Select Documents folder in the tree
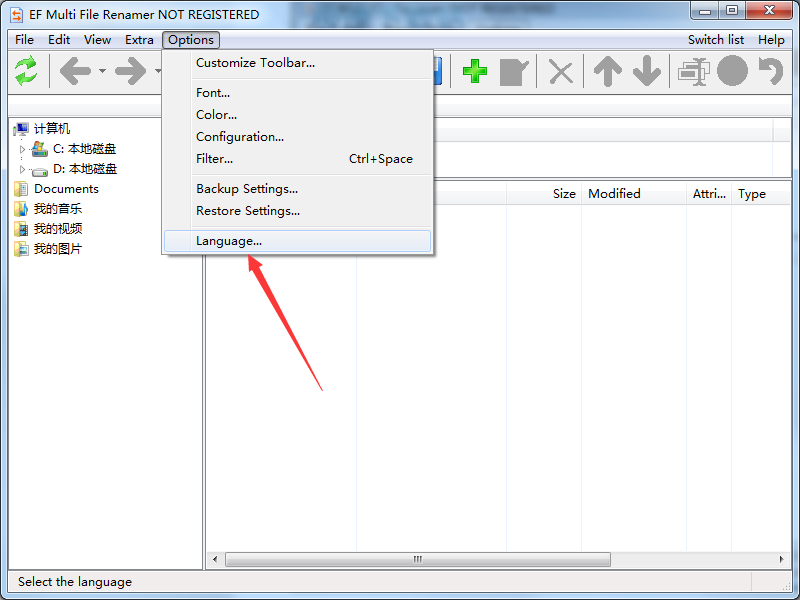The height and width of the screenshot is (600, 800). click(x=66, y=189)
